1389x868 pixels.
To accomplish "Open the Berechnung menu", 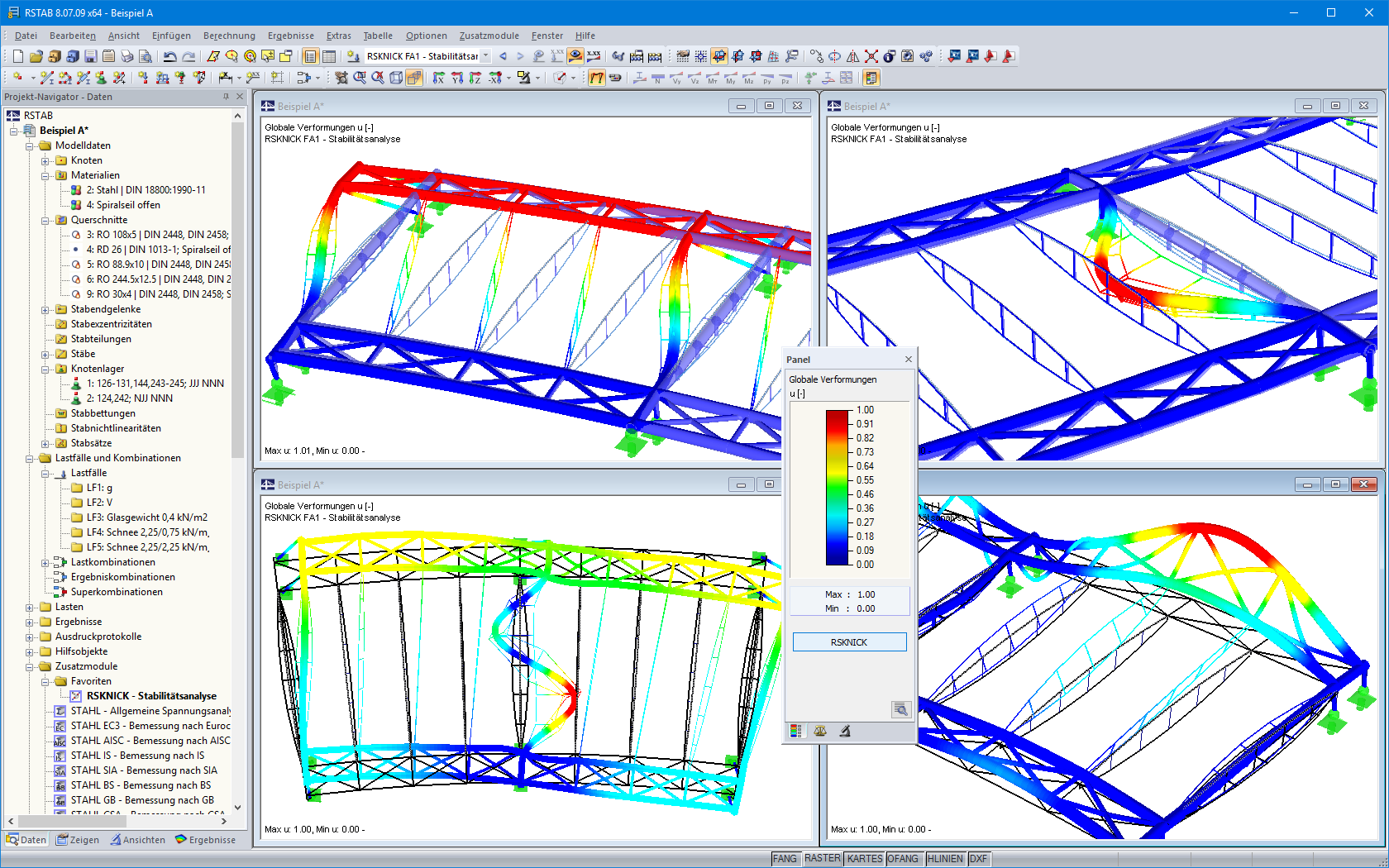I will coord(229,36).
